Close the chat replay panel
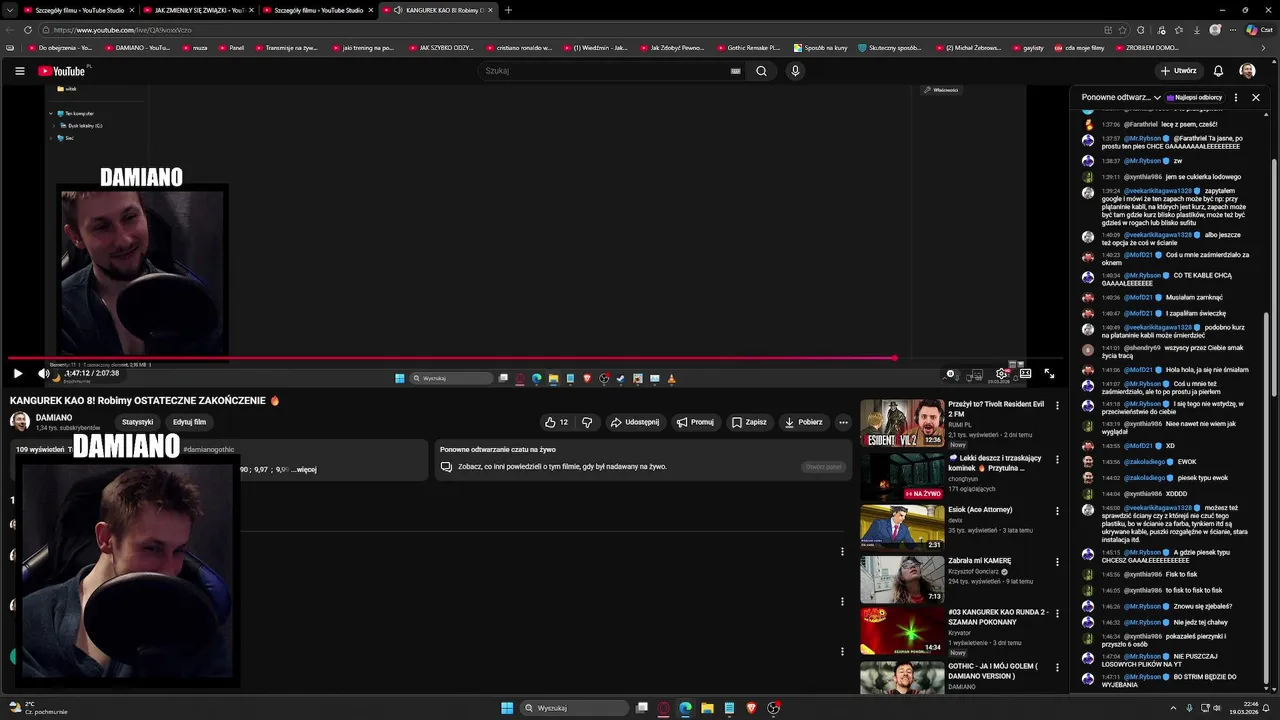1280x720 pixels. 1256,98
